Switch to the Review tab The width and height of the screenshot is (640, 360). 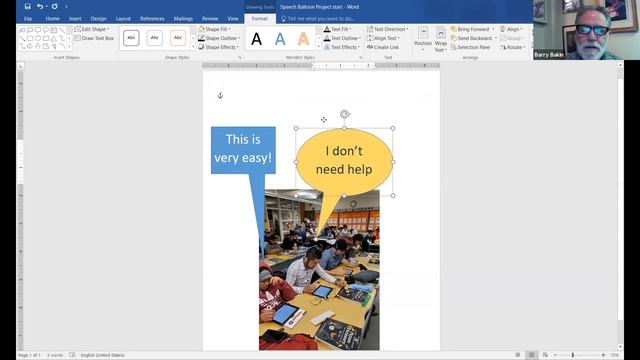click(x=210, y=19)
